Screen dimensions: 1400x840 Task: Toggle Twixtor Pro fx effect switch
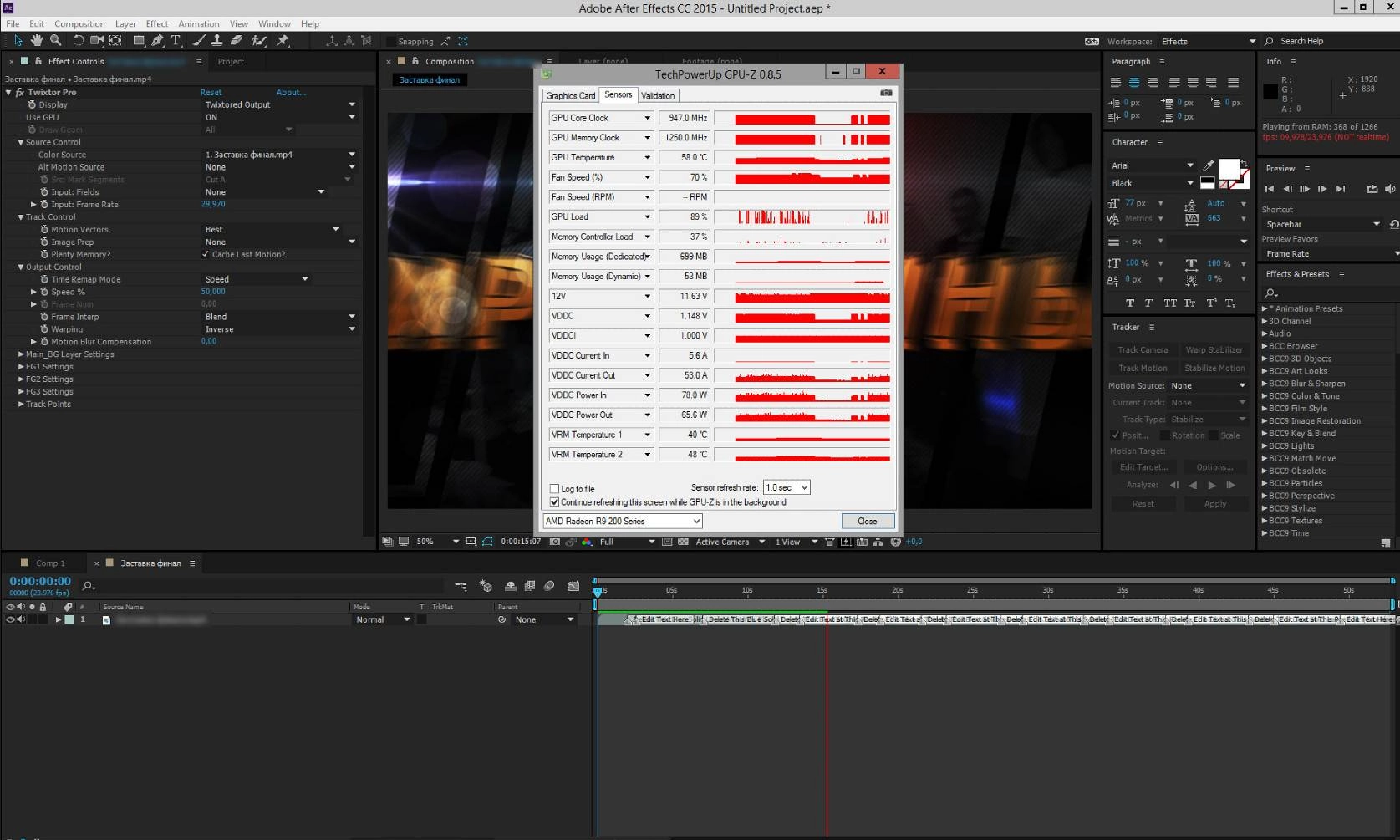pos(20,92)
